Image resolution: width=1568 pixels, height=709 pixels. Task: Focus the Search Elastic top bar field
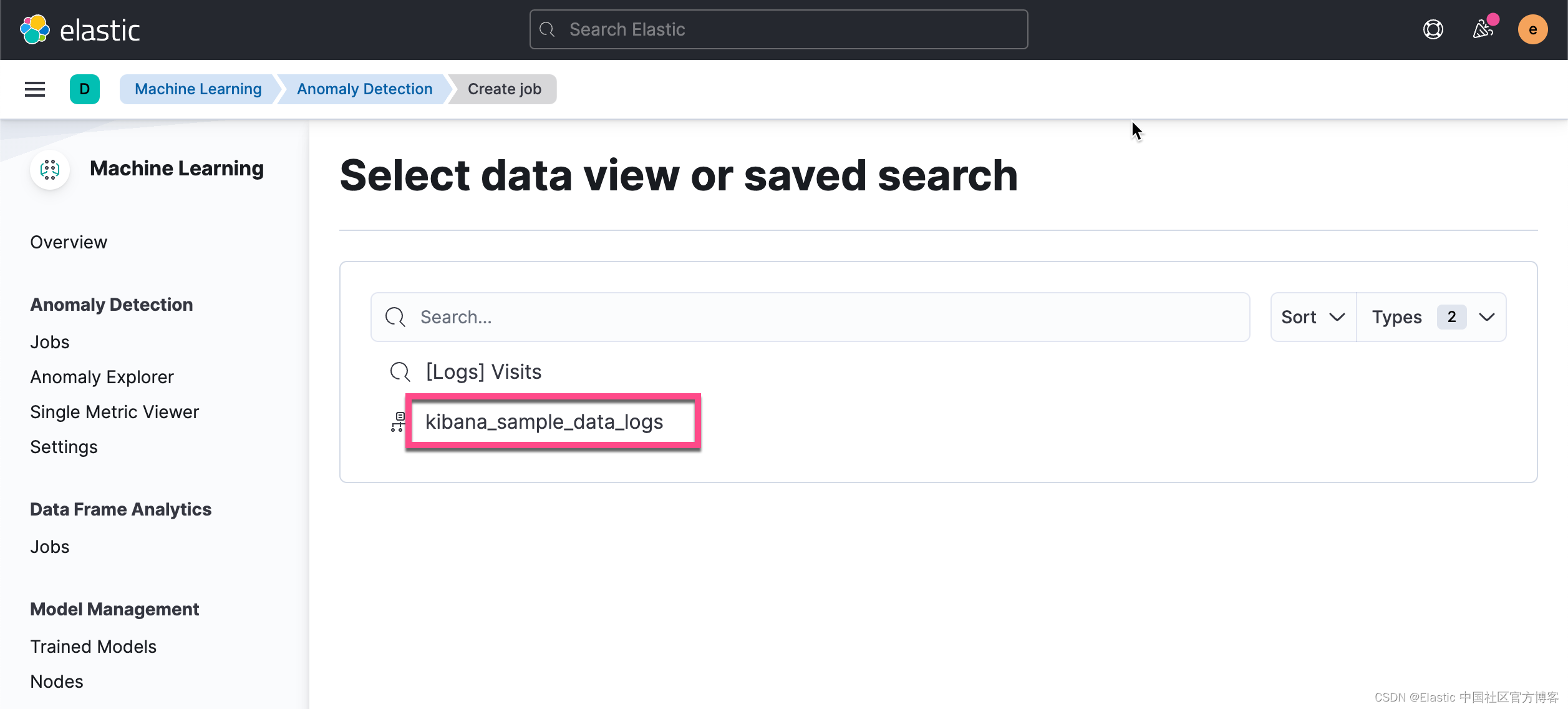click(x=778, y=29)
